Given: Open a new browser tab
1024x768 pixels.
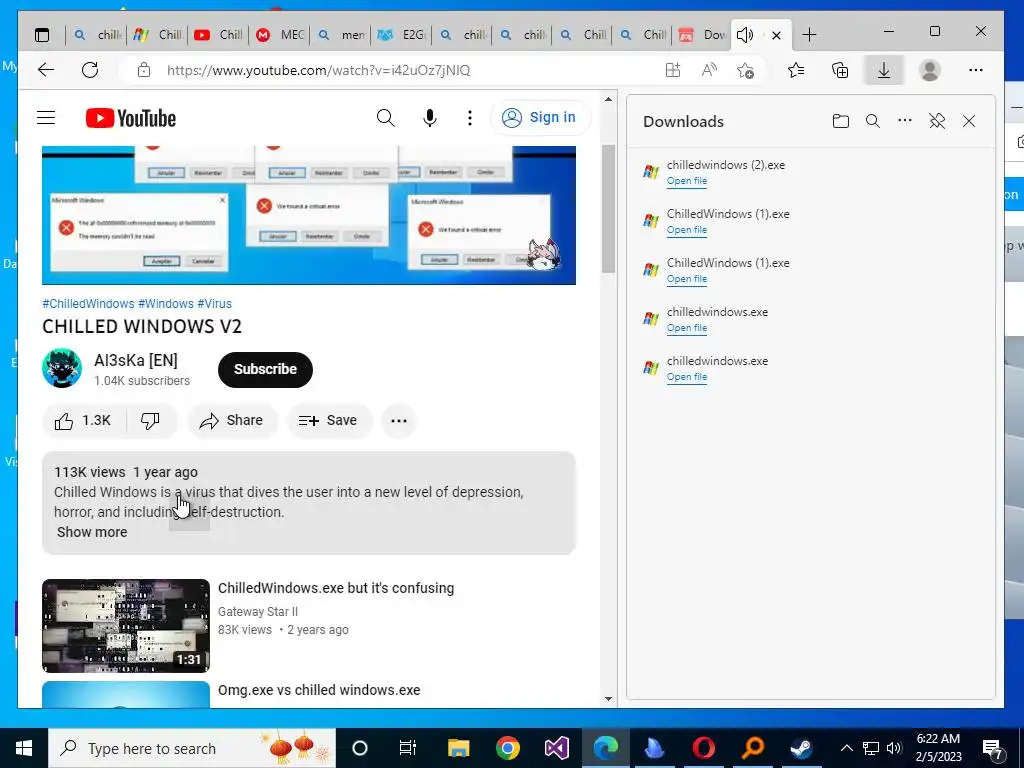Looking at the screenshot, I should (x=809, y=35).
